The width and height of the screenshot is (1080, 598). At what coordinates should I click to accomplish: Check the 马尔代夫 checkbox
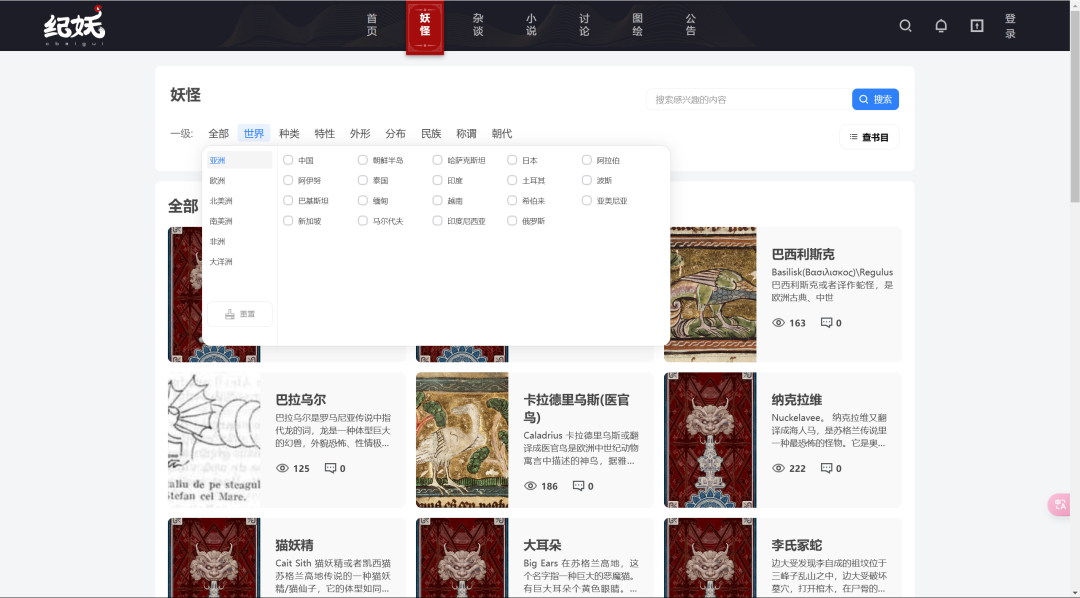click(x=362, y=220)
